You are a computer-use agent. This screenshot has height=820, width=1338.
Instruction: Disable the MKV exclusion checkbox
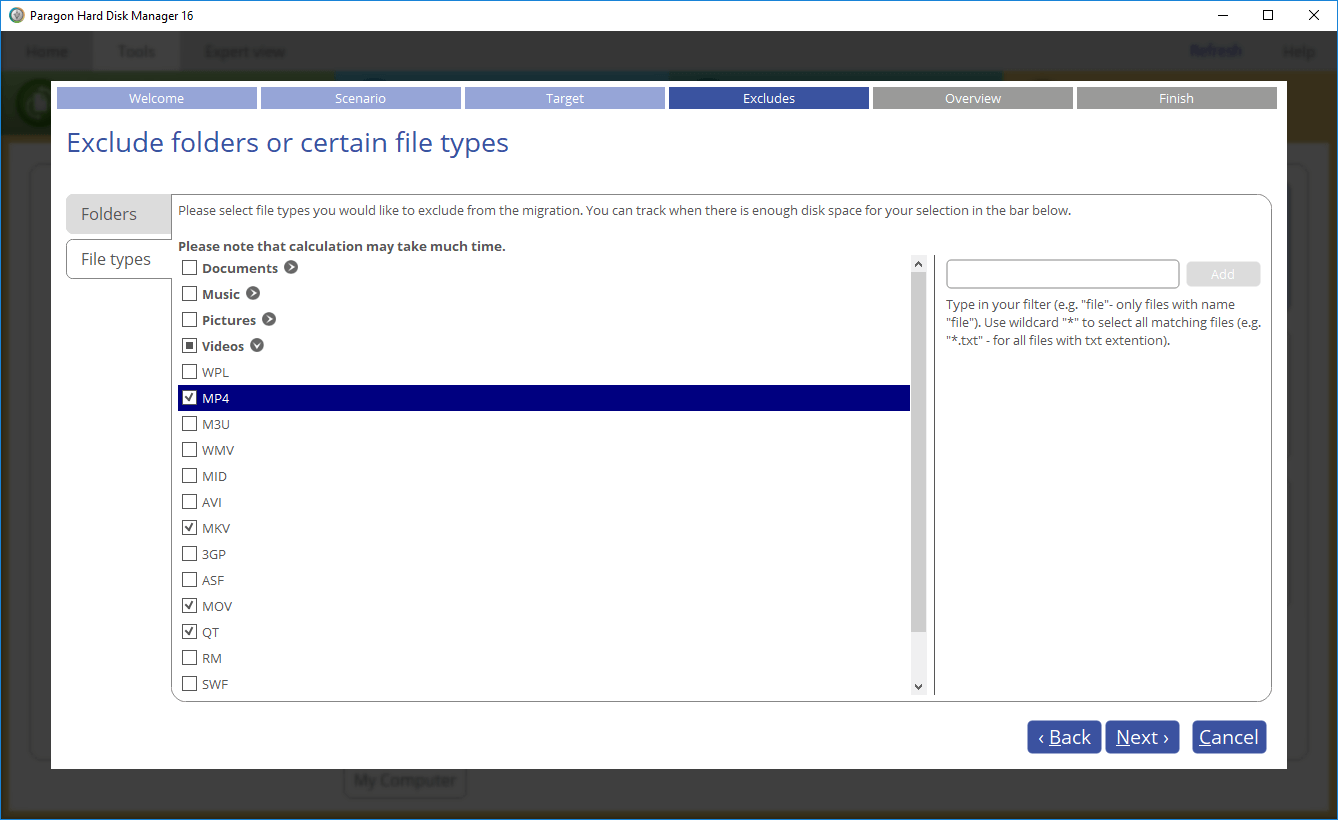[x=189, y=527]
